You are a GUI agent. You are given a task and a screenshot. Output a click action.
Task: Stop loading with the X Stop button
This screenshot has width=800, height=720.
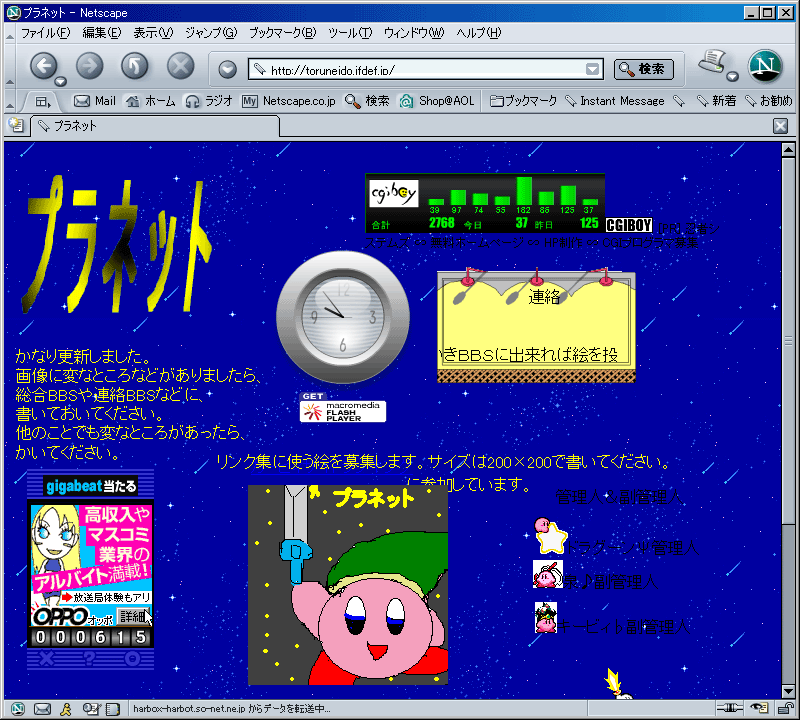pyautogui.click(x=181, y=66)
